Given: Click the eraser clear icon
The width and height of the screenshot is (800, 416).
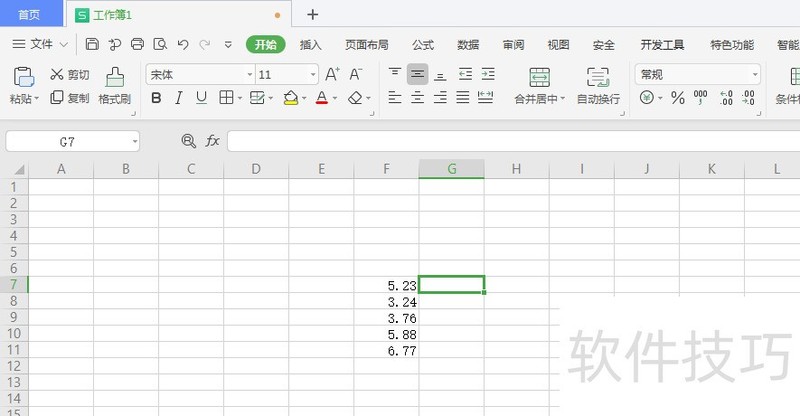Looking at the screenshot, I should [x=355, y=97].
